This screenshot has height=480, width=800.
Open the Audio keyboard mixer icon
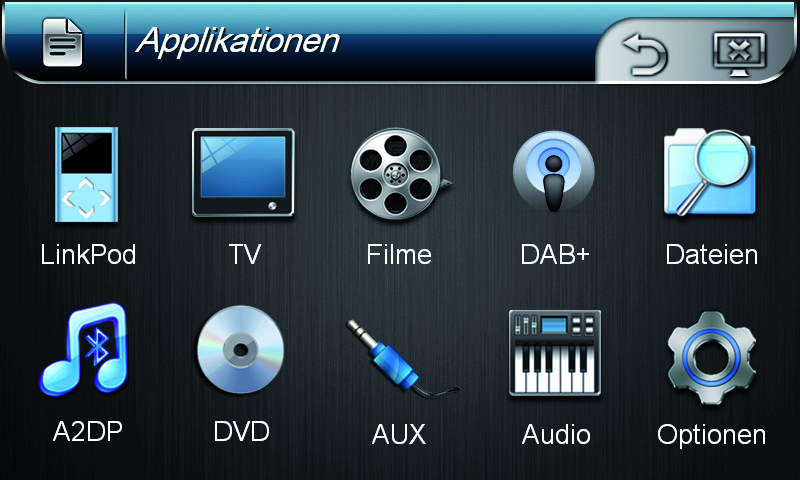[555, 352]
